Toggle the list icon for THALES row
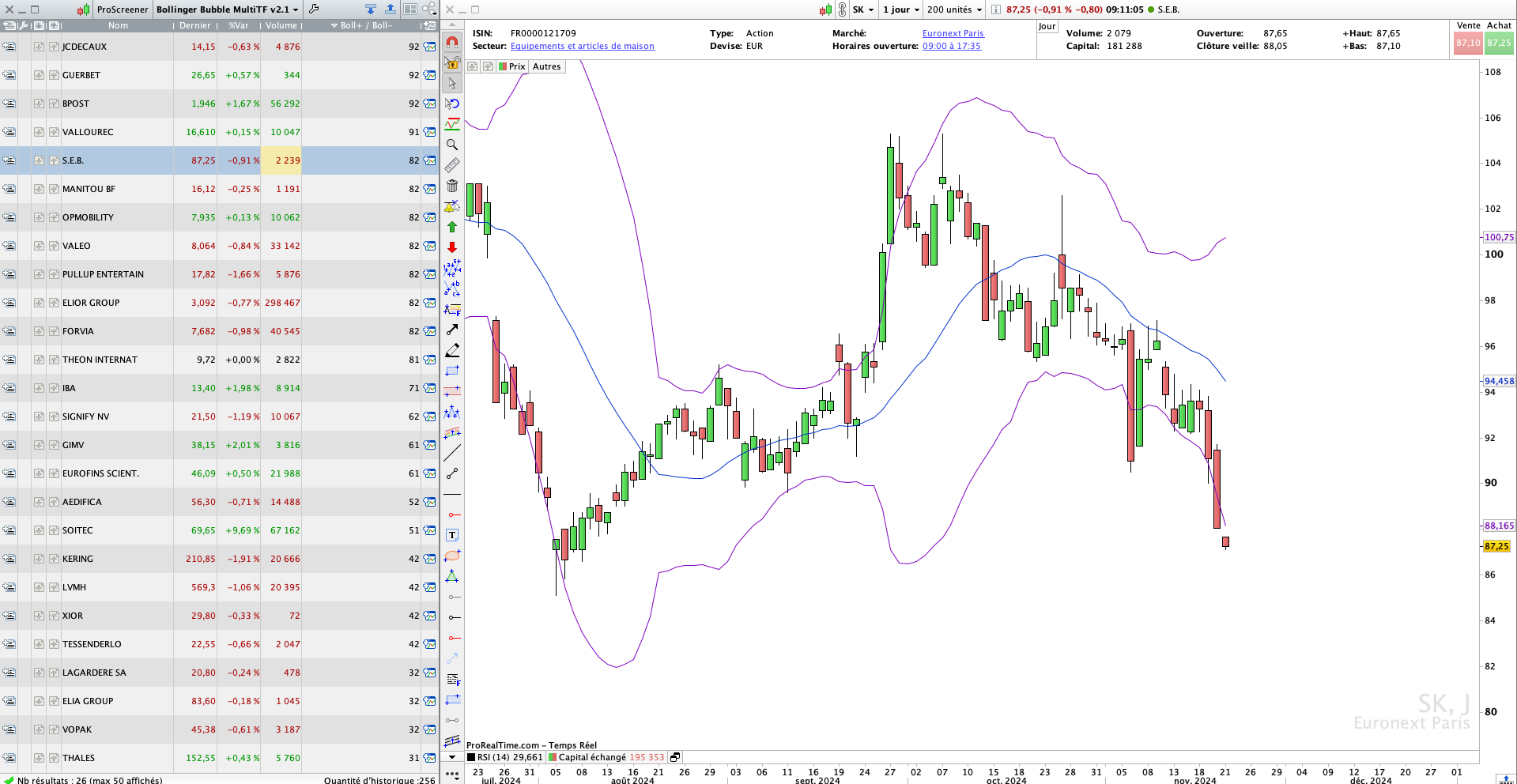The image size is (1517, 784). click(x=9, y=758)
